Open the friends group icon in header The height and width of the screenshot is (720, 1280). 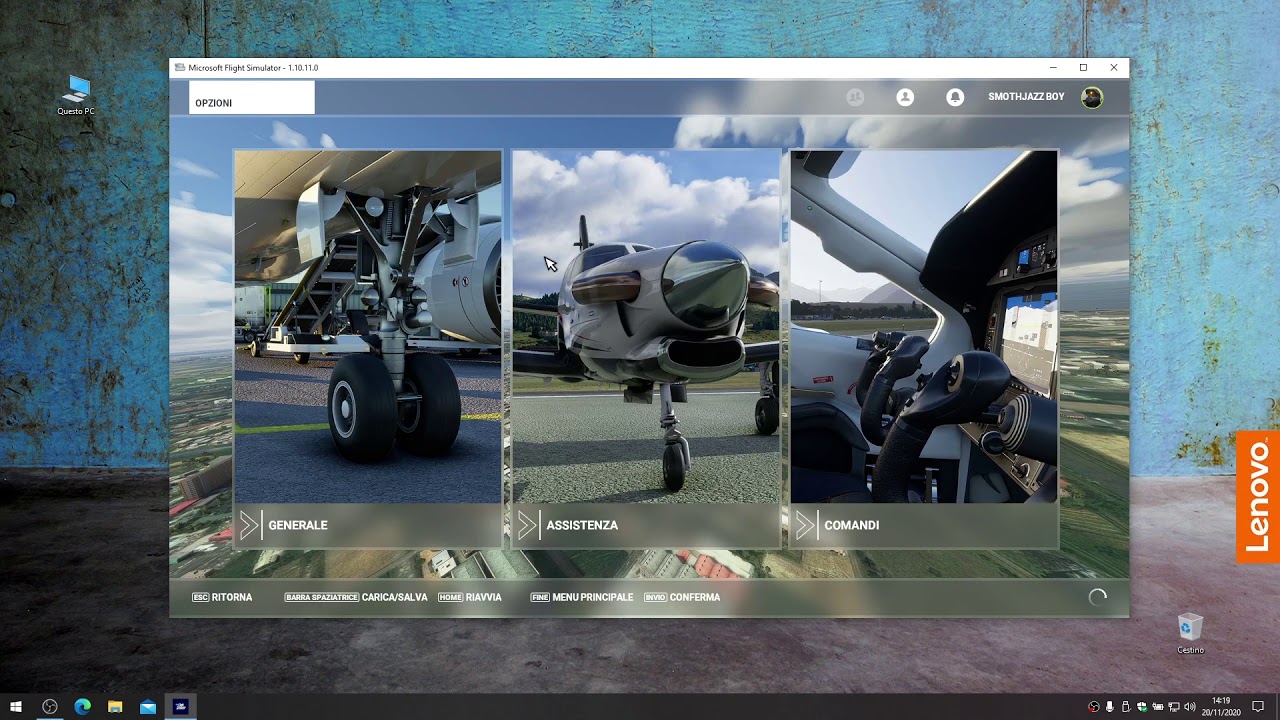pyautogui.click(x=855, y=97)
